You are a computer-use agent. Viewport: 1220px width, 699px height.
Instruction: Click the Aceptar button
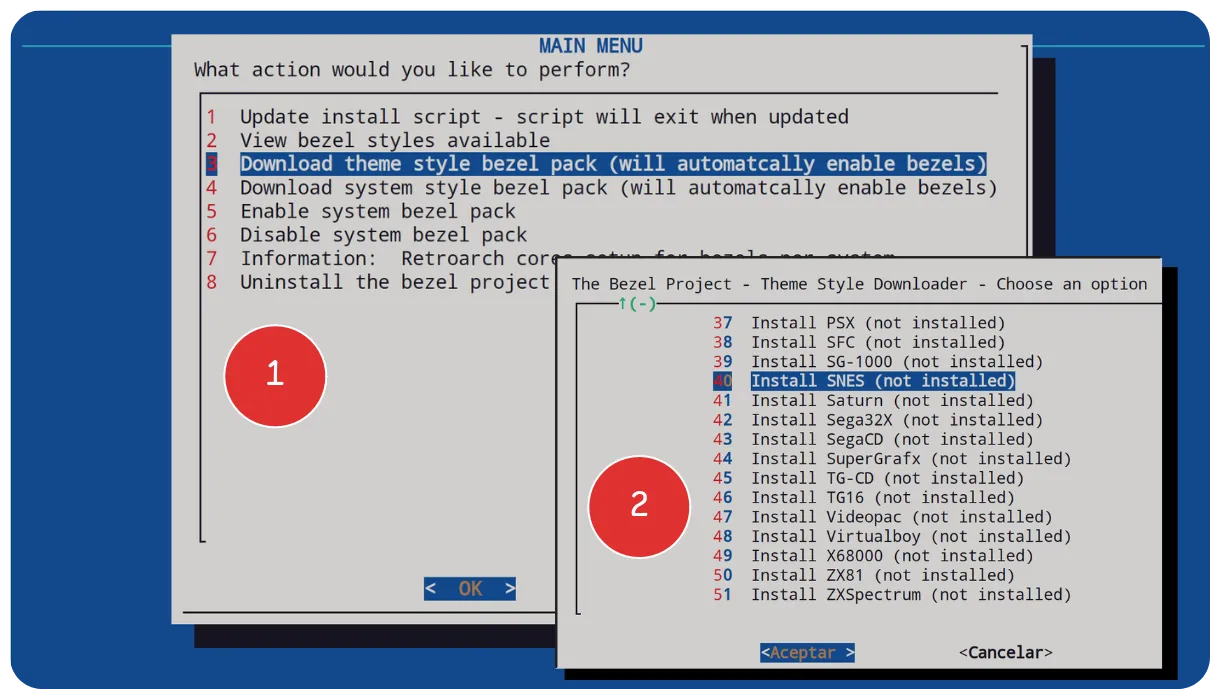tap(807, 653)
